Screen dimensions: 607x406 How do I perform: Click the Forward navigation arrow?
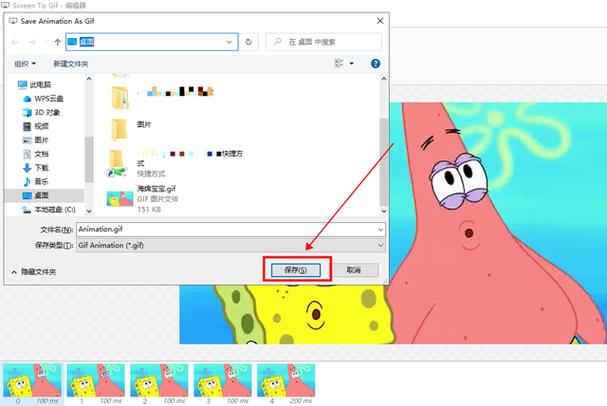pyautogui.click(x=32, y=42)
